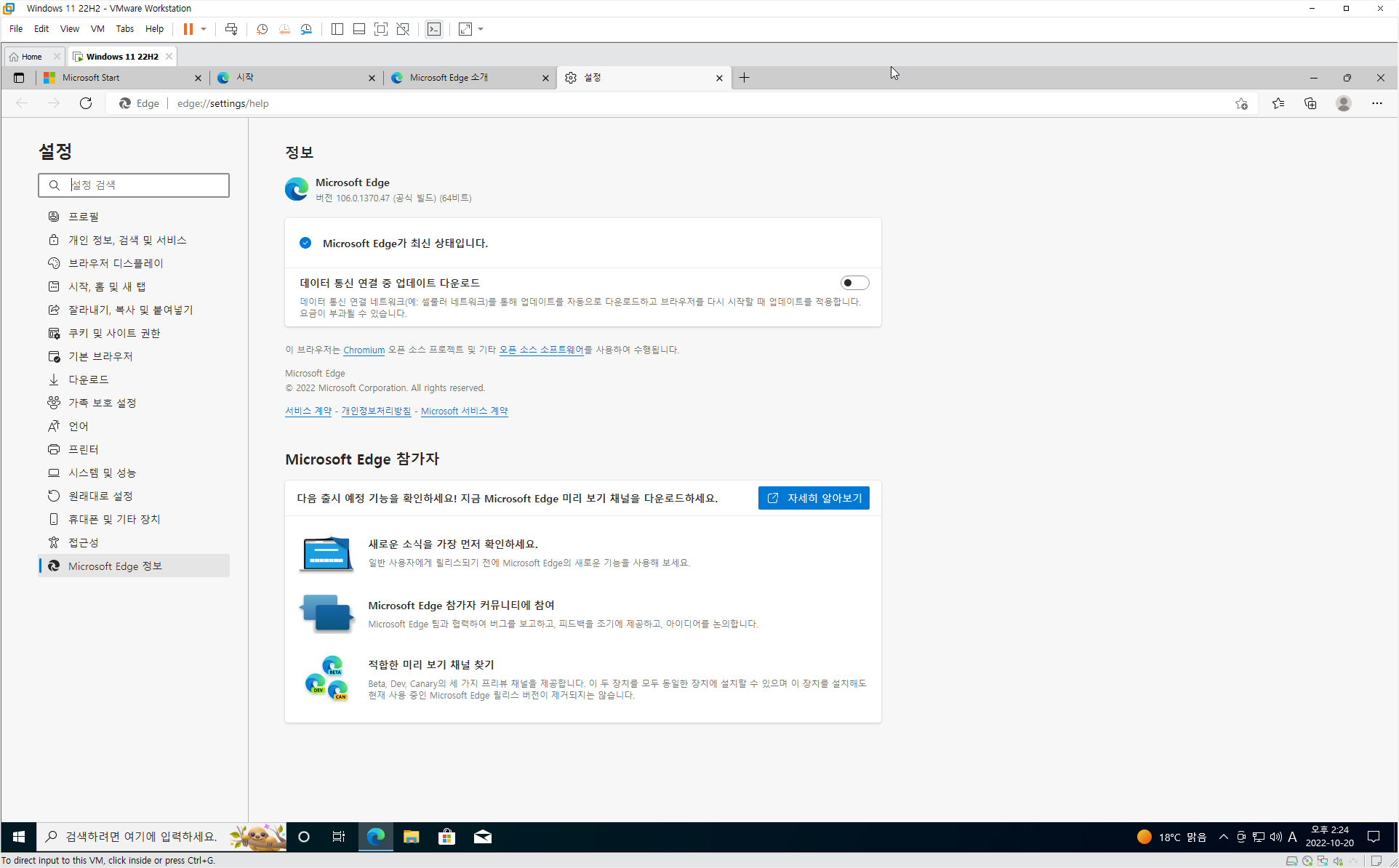Open Microsoft Store from the taskbar
Screen dimensions: 1399x868
(x=446, y=837)
